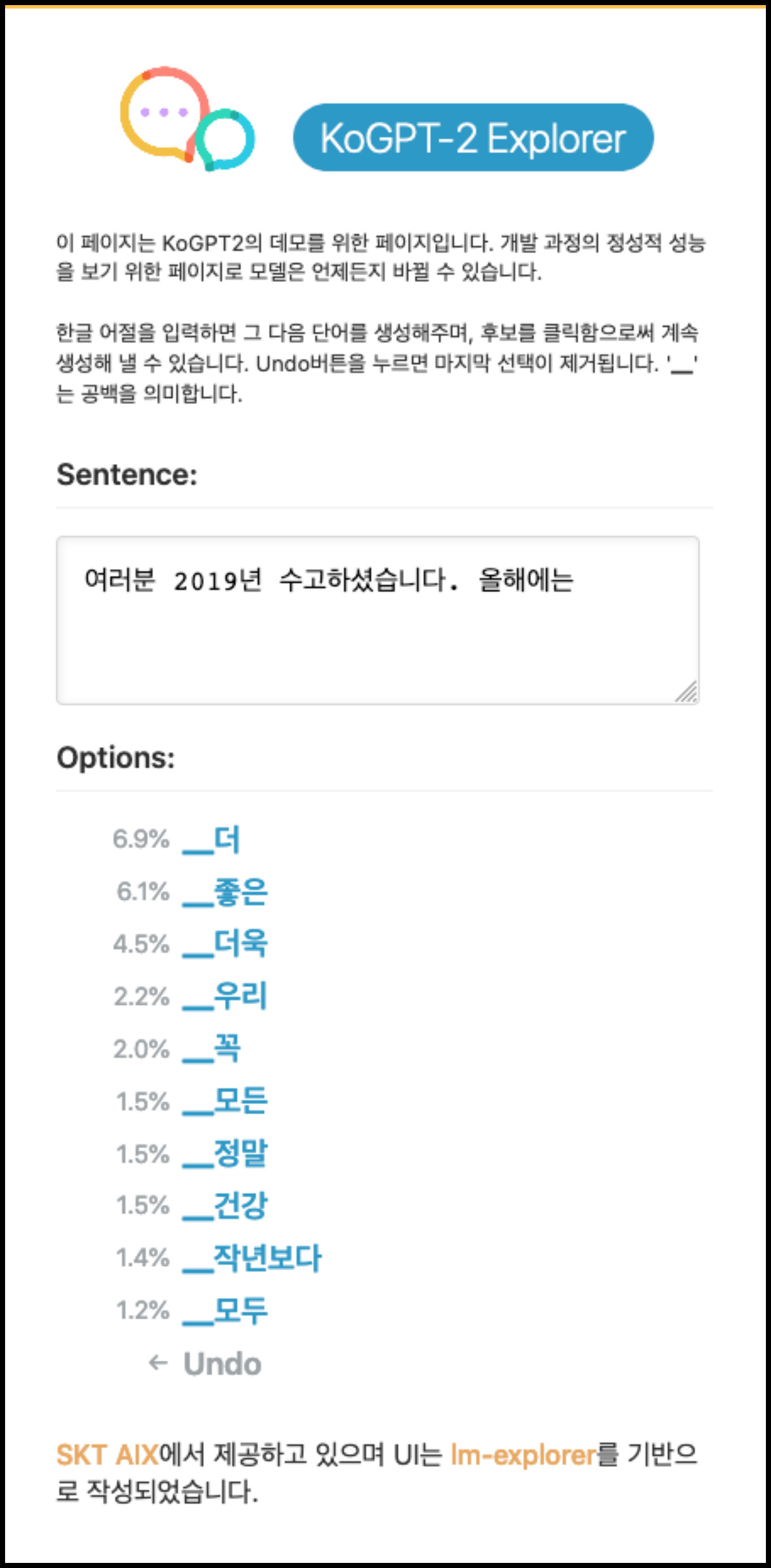Viewport: 771px width, 1568px height.
Task: Click the Options heading
Action: click(x=116, y=758)
